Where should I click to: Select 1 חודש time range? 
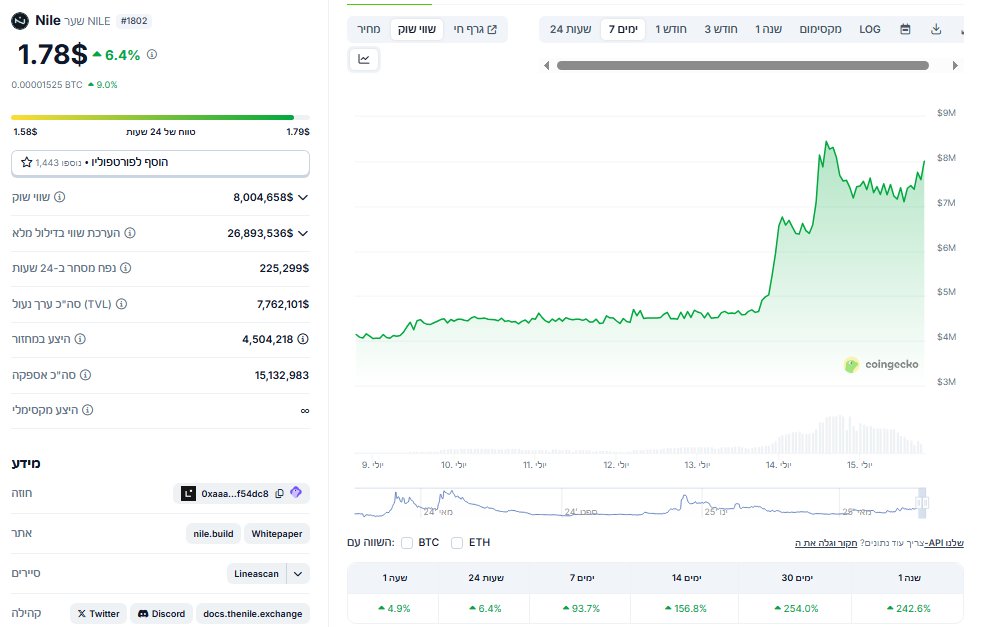(671, 29)
